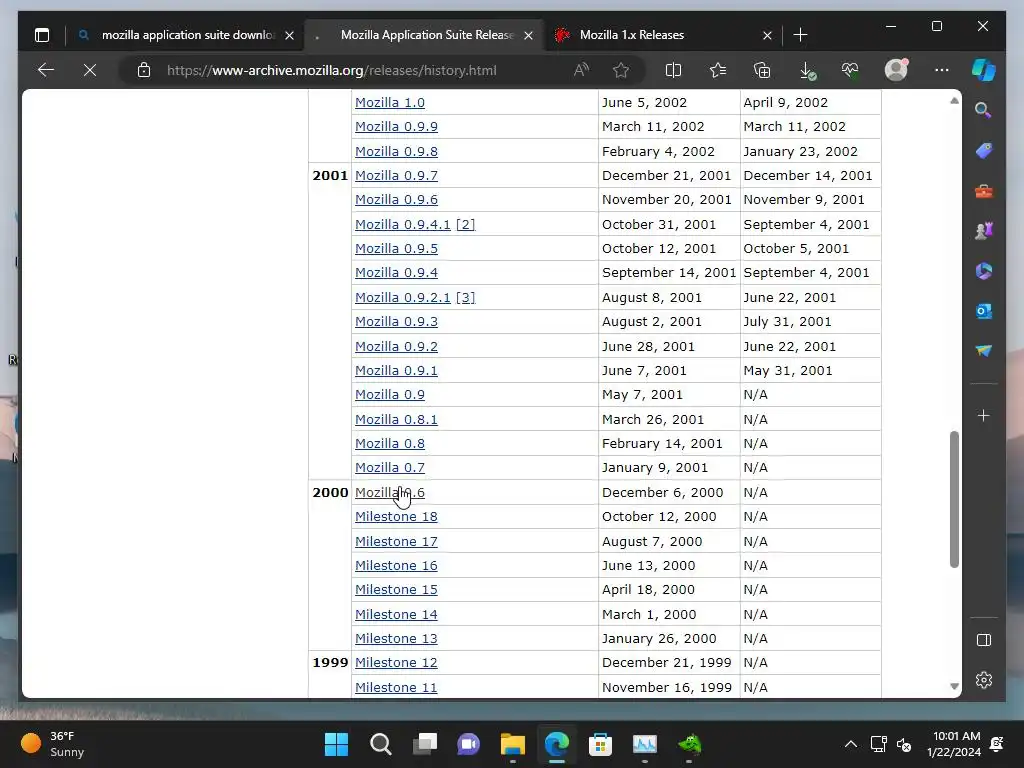
Task: Open the Mozilla 0.6 link
Action: pos(389,493)
